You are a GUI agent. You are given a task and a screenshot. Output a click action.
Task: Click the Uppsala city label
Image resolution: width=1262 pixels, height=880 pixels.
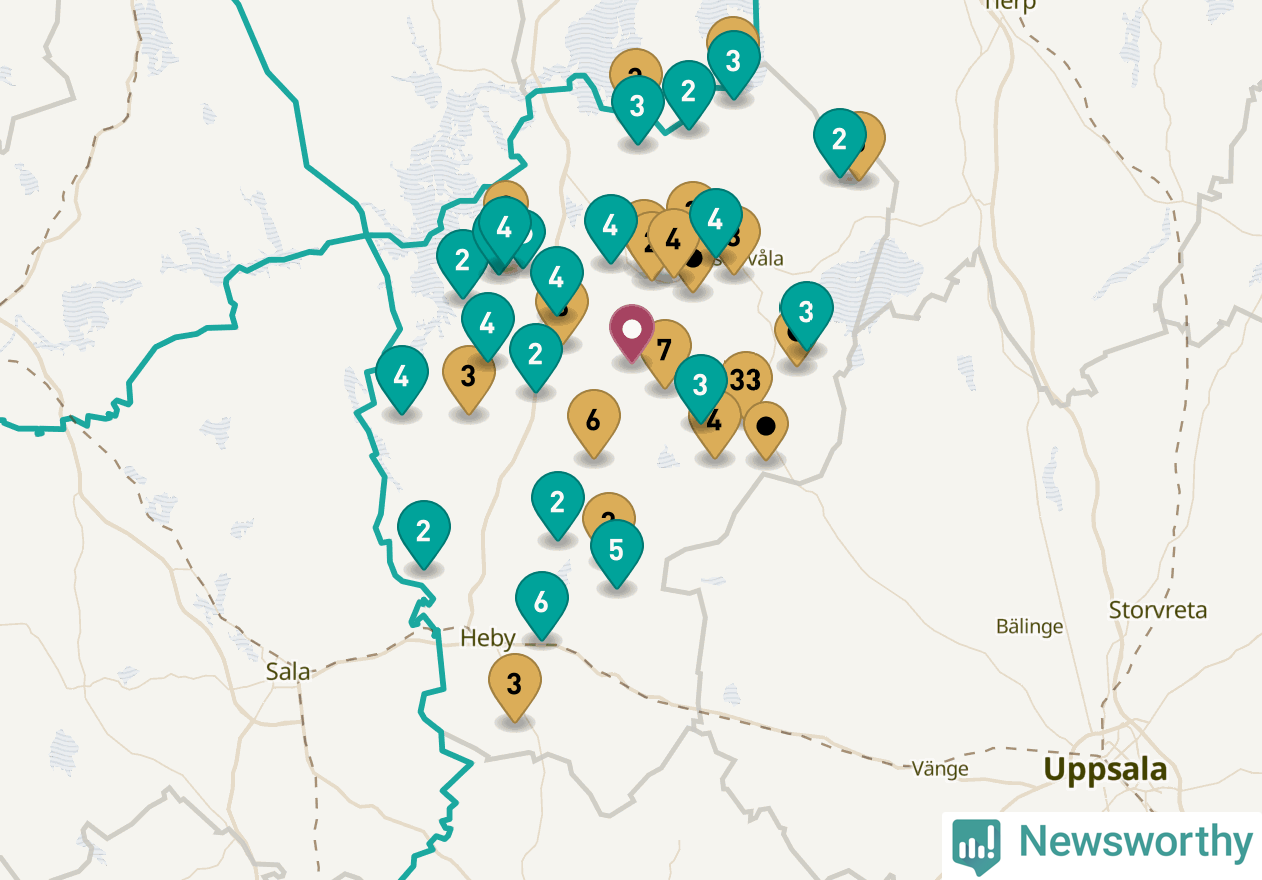1105,770
